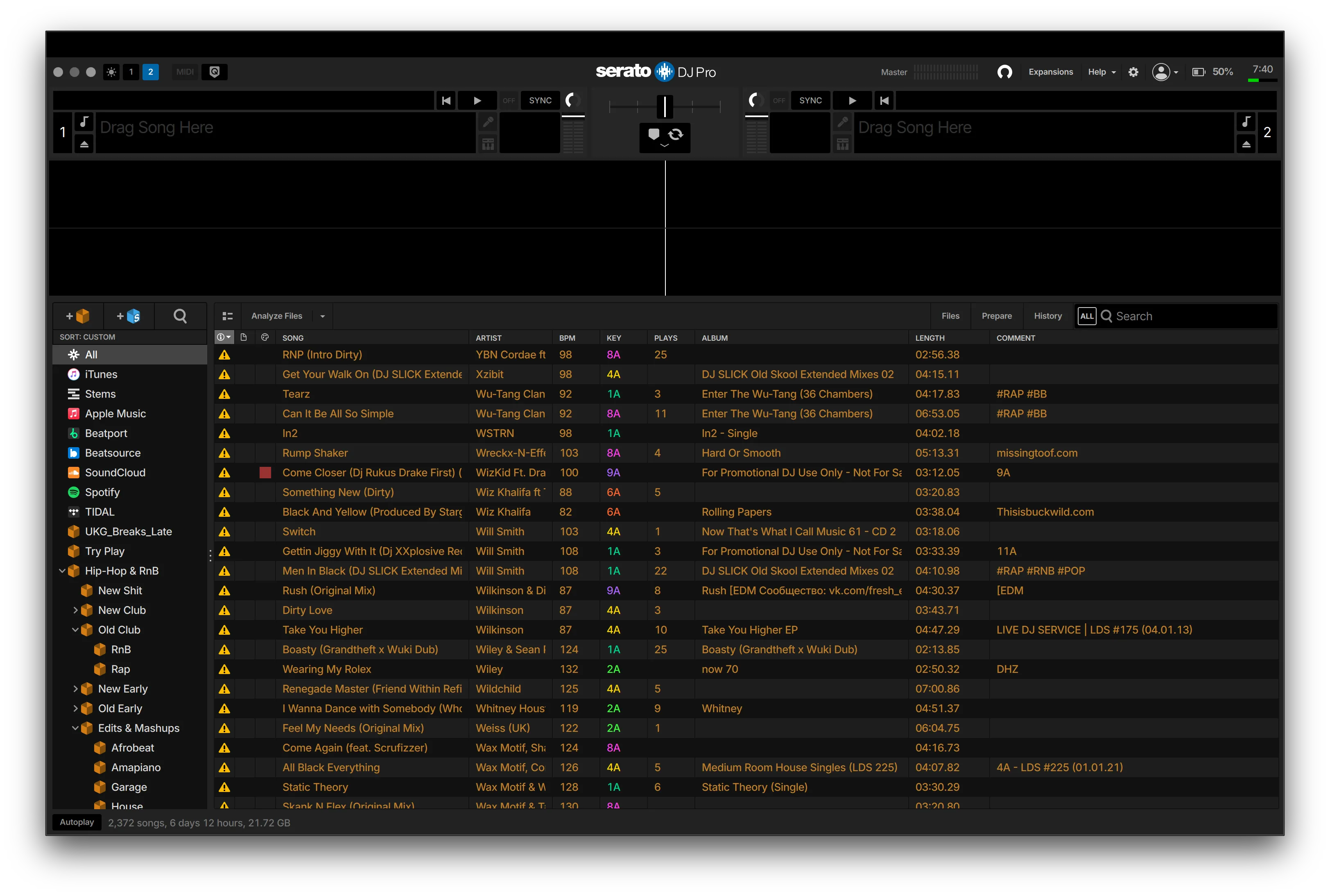Click the crossfader handle
The width and height of the screenshot is (1330, 896).
[x=665, y=106]
